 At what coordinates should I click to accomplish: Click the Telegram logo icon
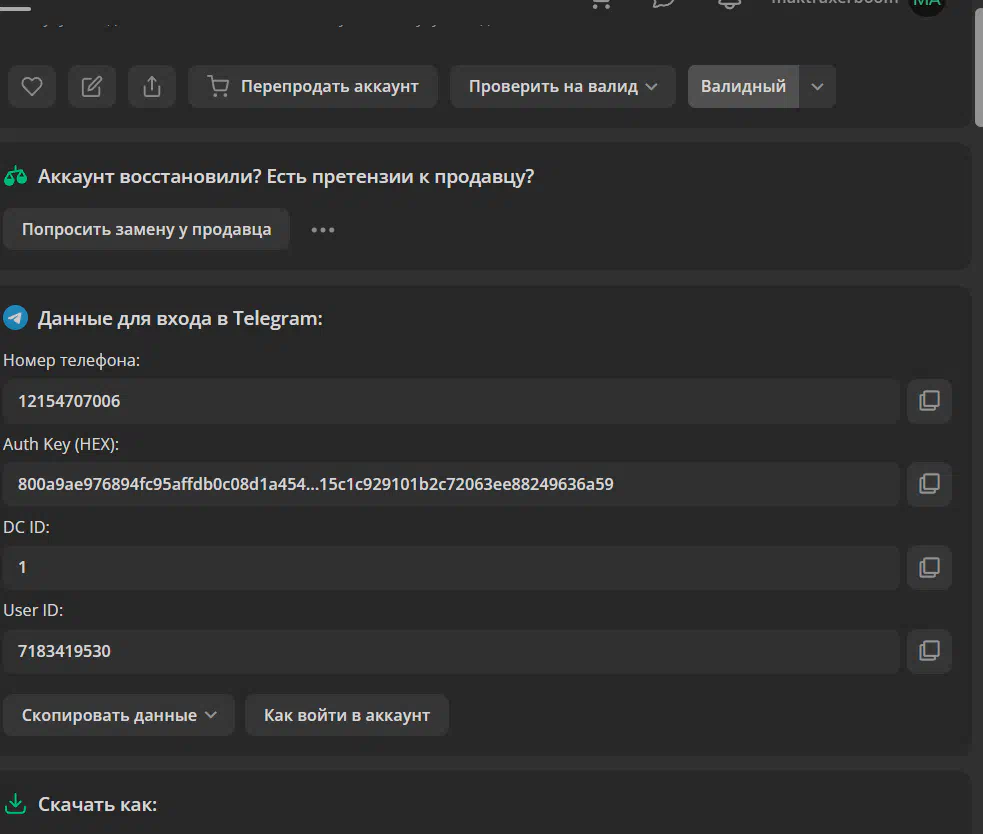[x=16, y=318]
